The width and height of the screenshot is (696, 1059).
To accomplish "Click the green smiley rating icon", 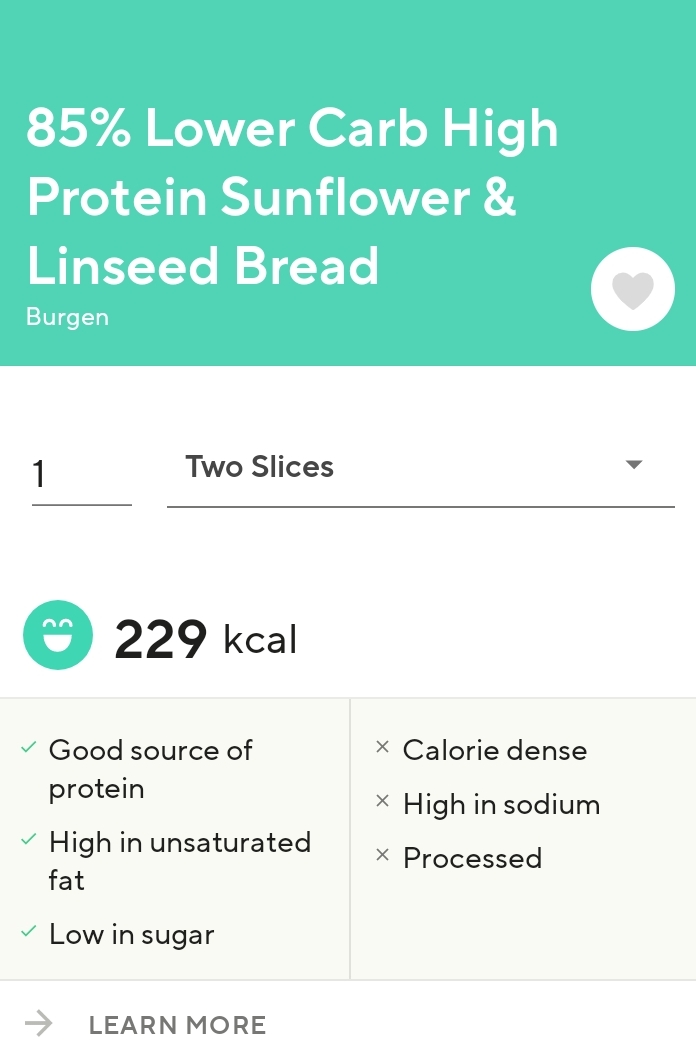I will tap(58, 635).
